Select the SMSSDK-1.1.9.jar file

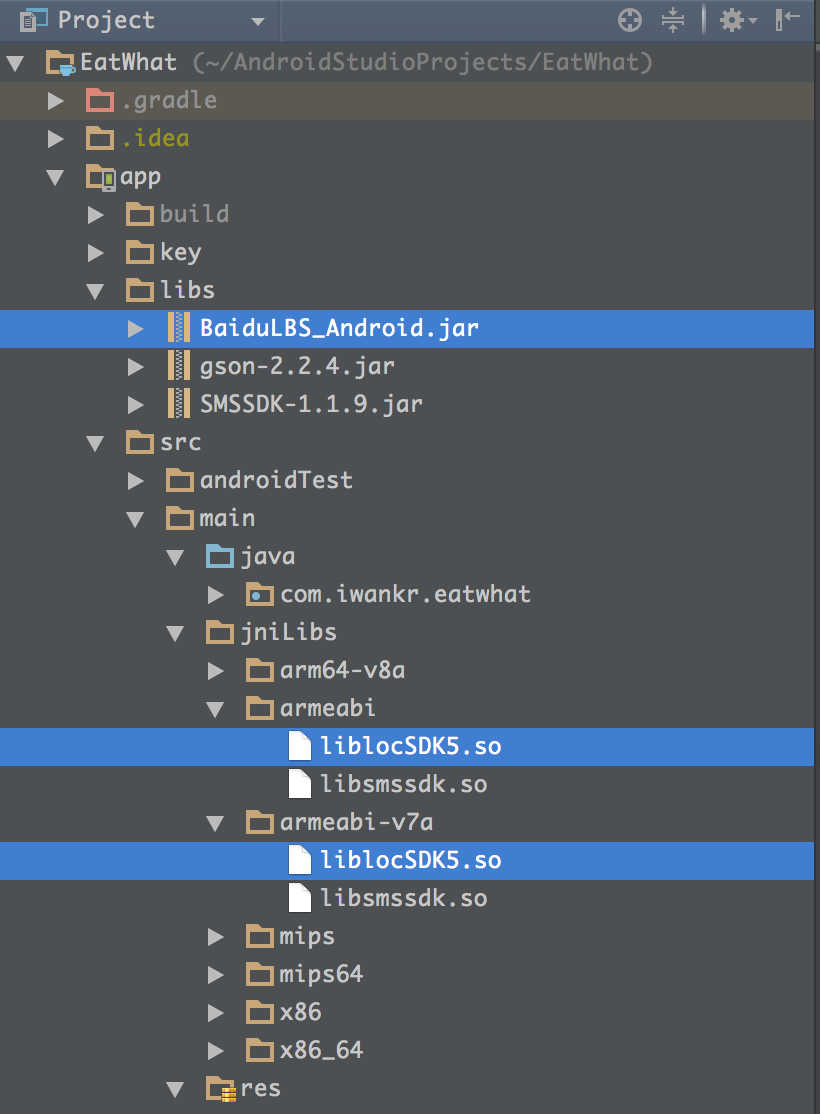311,404
